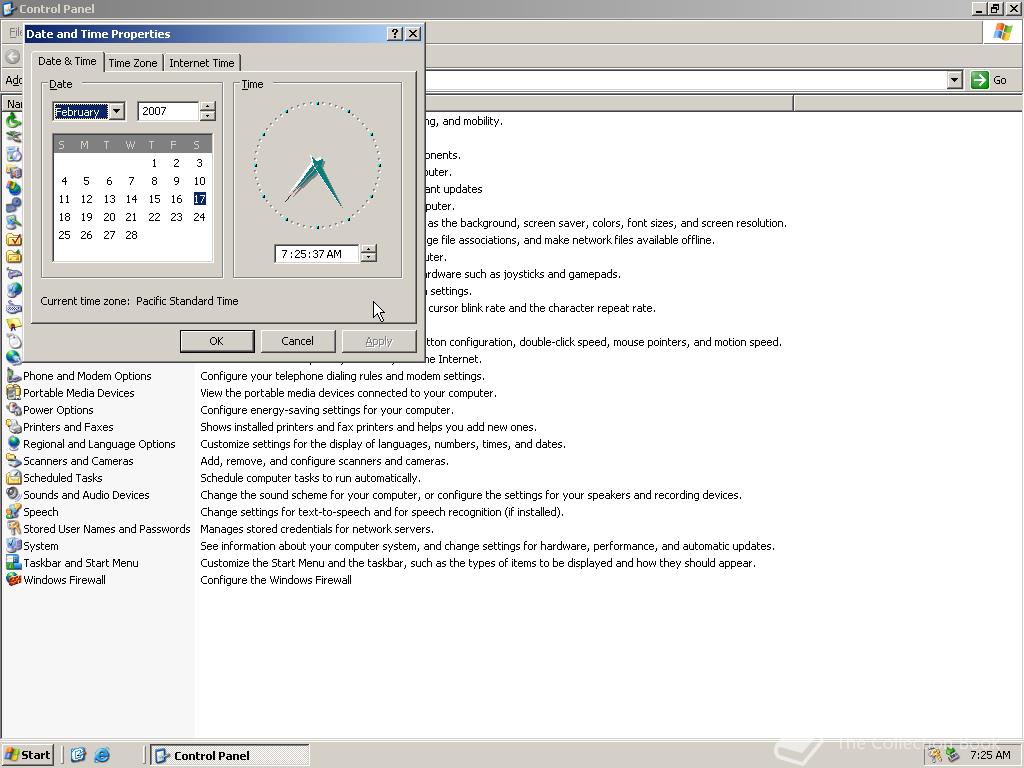The width and height of the screenshot is (1024, 768).
Task: Select highlighted day 17 in calendar
Action: pos(199,199)
